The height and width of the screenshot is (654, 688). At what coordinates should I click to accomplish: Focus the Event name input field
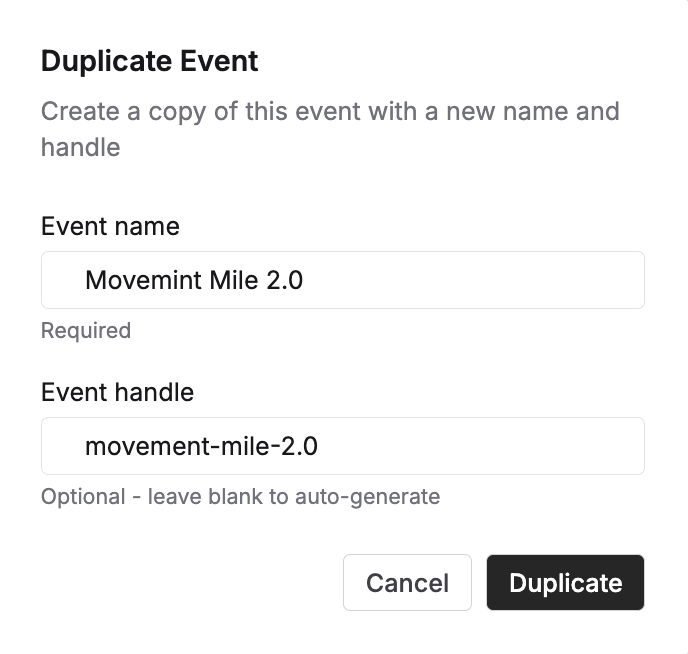click(343, 280)
